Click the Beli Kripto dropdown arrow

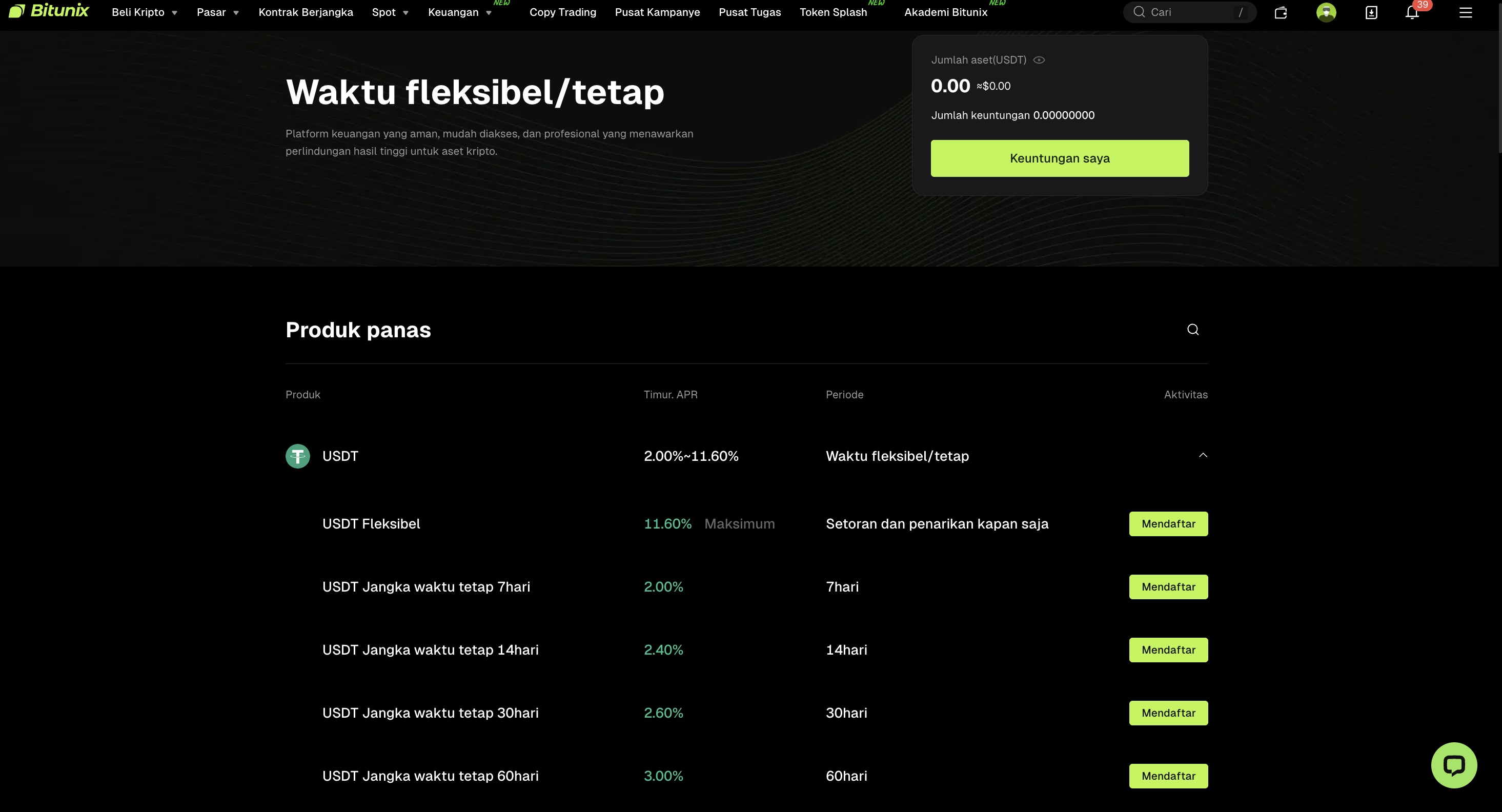point(174,12)
